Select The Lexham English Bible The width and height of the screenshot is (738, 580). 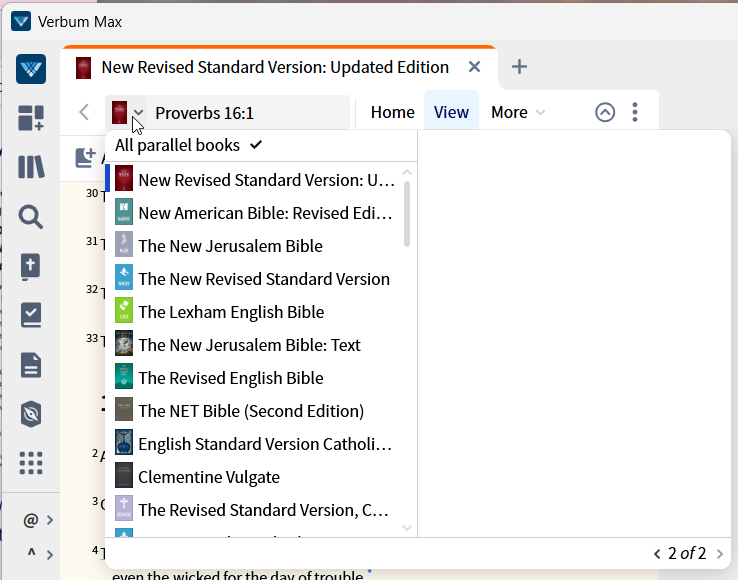257,312
